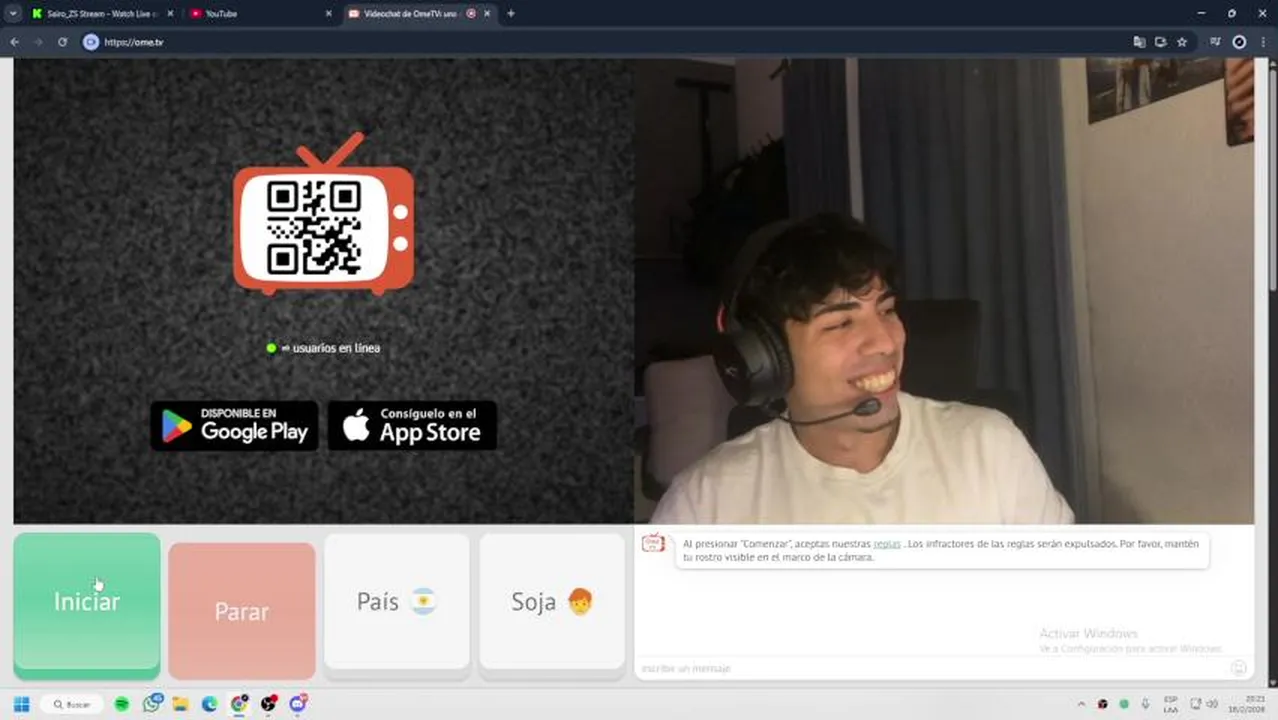1278x720 pixels.
Task: Translate this page icon
Action: pyautogui.click(x=1139, y=42)
